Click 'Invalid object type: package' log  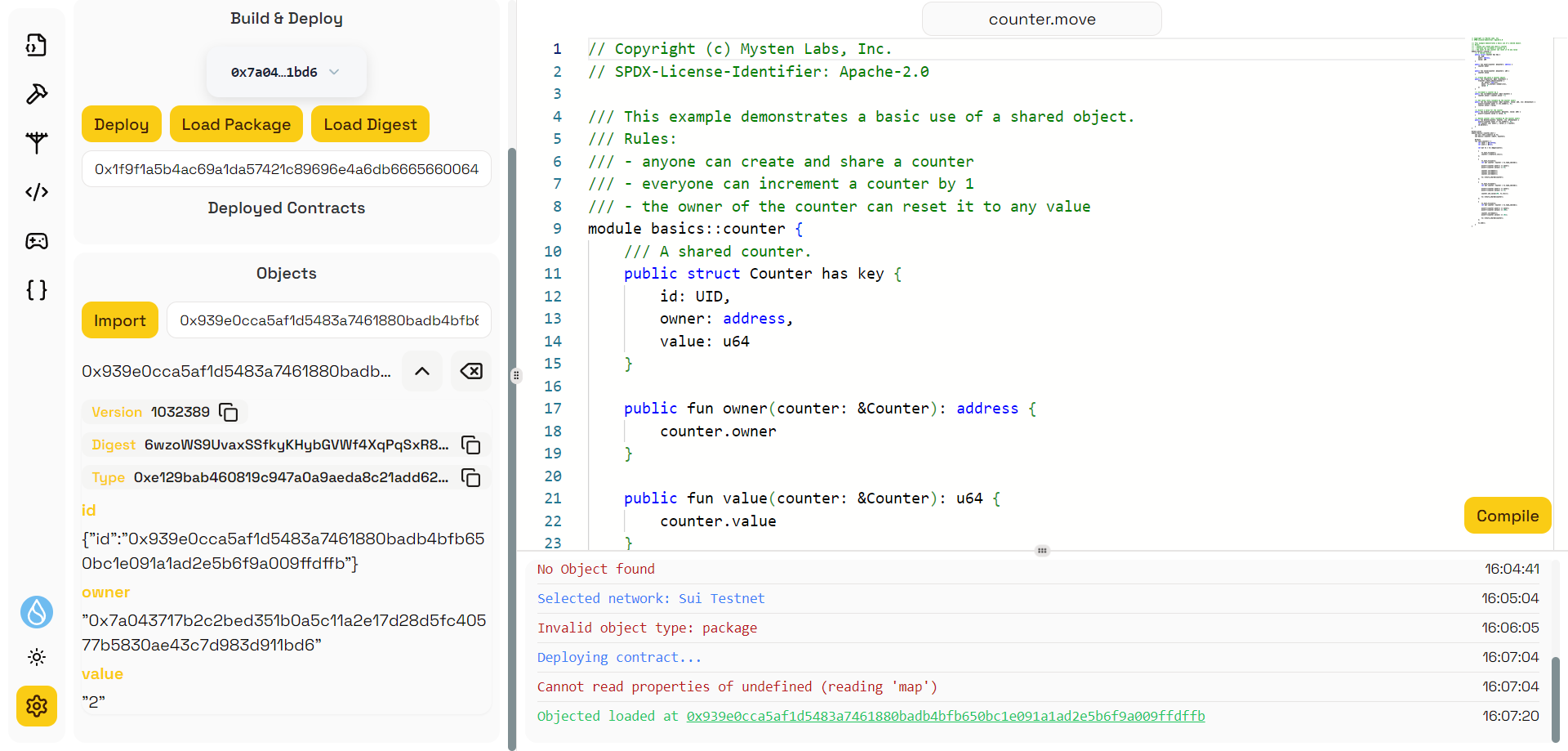[647, 628]
